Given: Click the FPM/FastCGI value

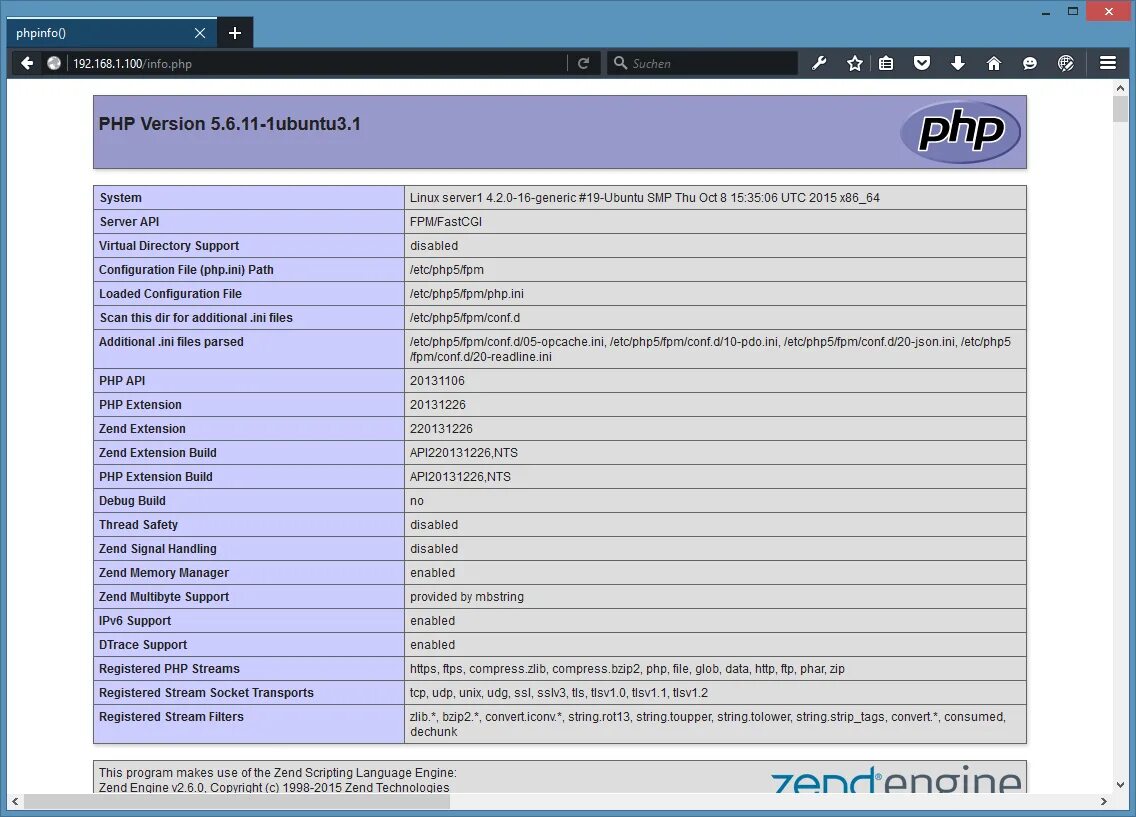Looking at the screenshot, I should point(446,222).
